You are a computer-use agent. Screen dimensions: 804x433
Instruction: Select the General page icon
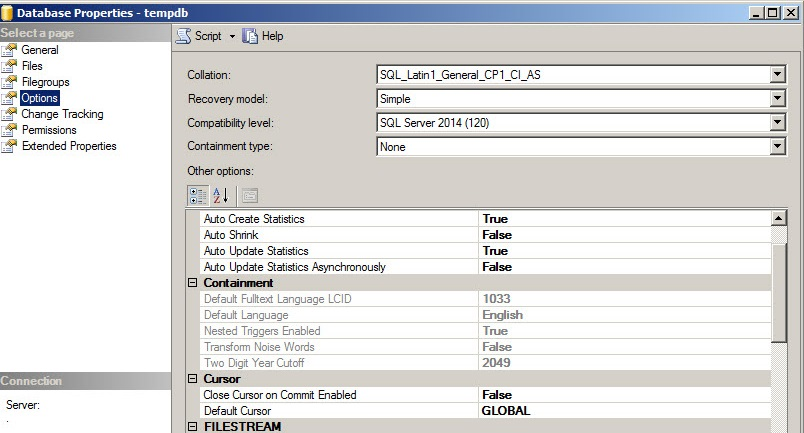point(11,50)
